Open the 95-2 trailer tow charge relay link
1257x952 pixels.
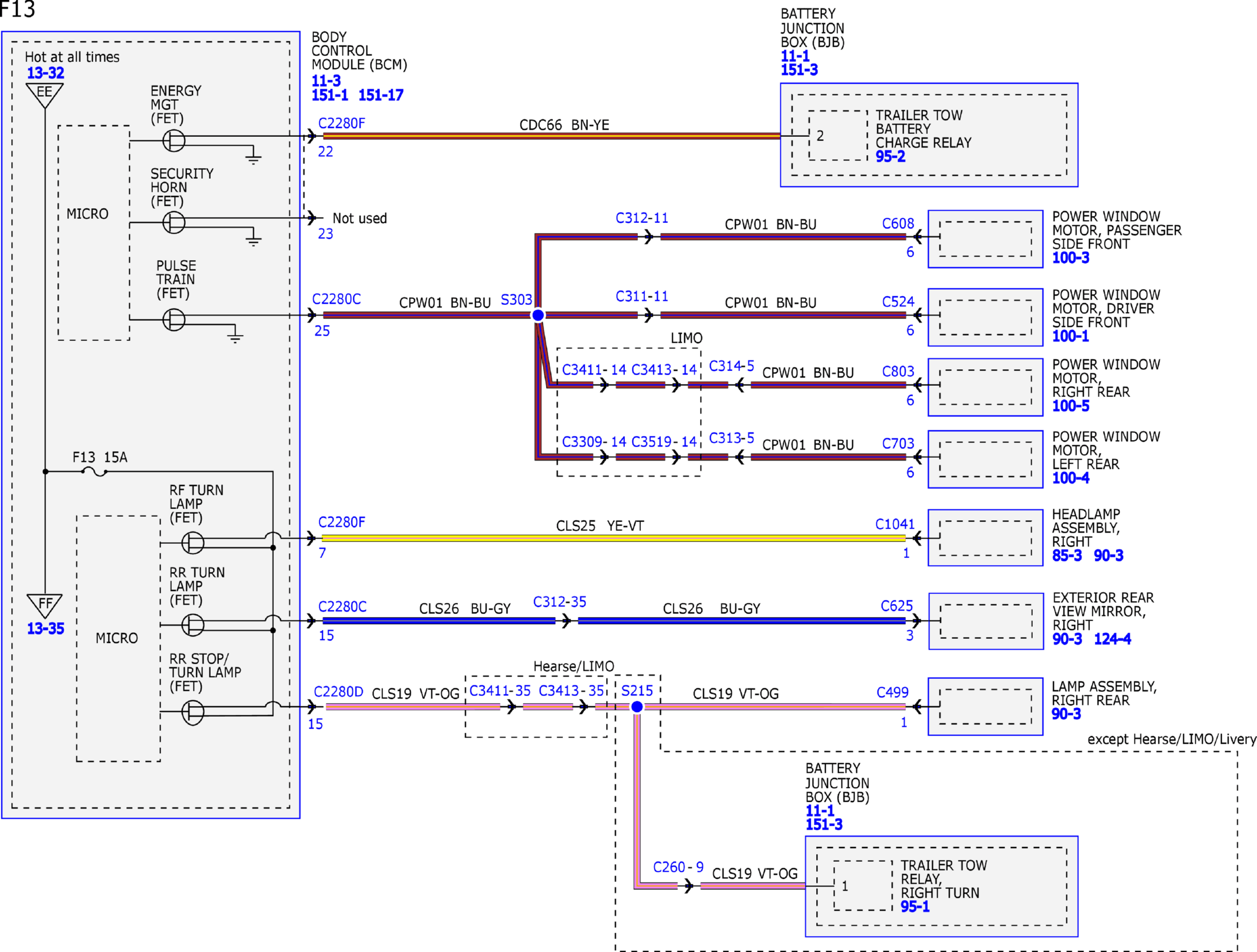pyautogui.click(x=891, y=156)
